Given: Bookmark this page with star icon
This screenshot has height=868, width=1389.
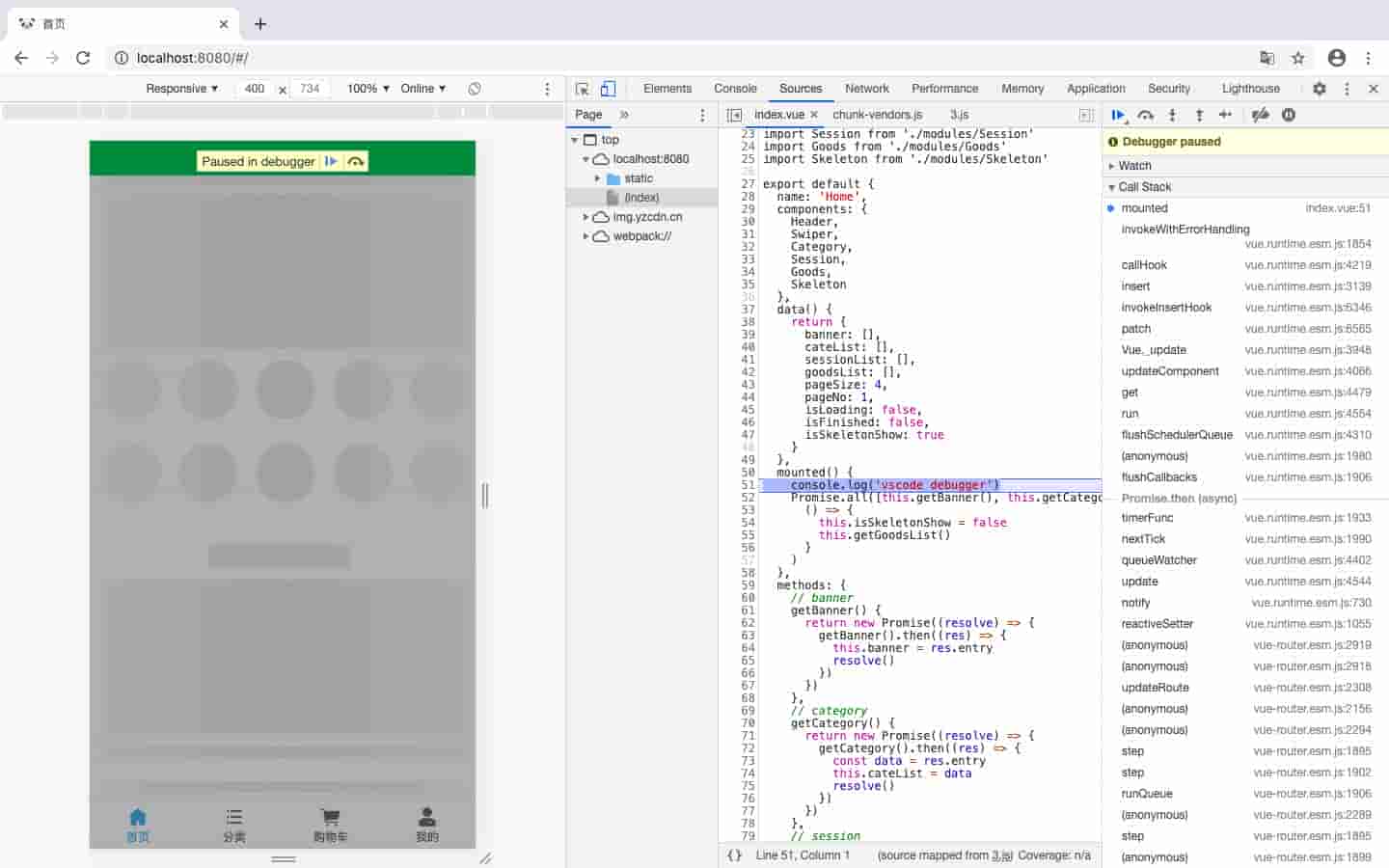Looking at the screenshot, I should 1298,58.
